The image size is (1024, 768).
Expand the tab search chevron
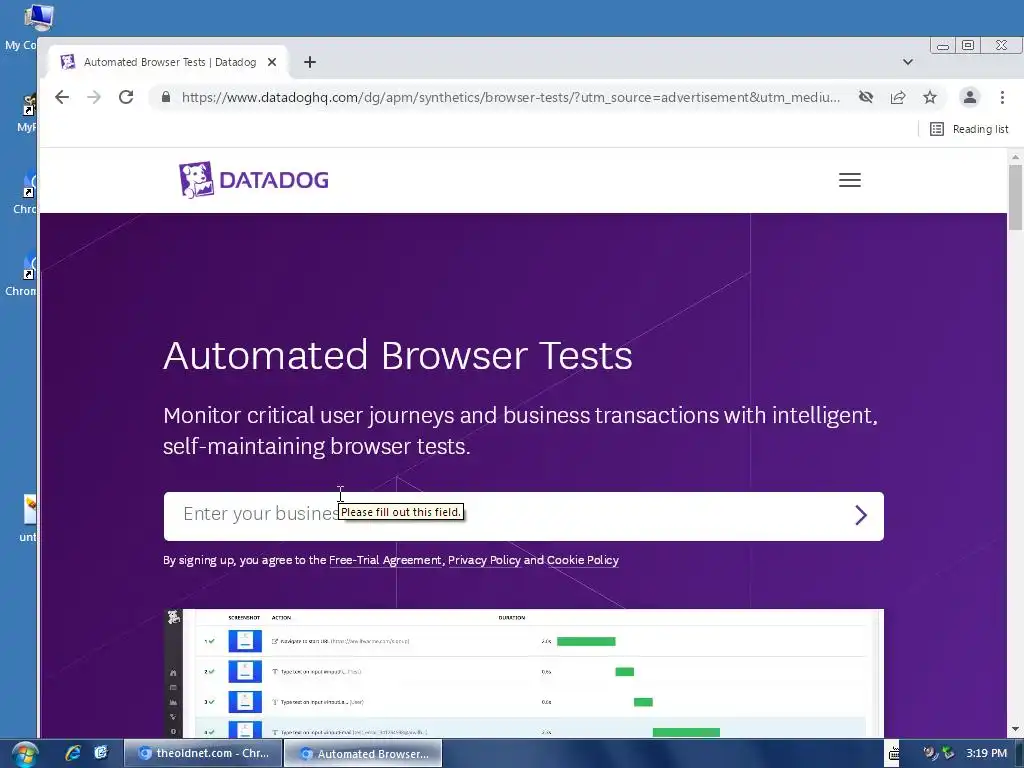pyautogui.click(x=908, y=62)
